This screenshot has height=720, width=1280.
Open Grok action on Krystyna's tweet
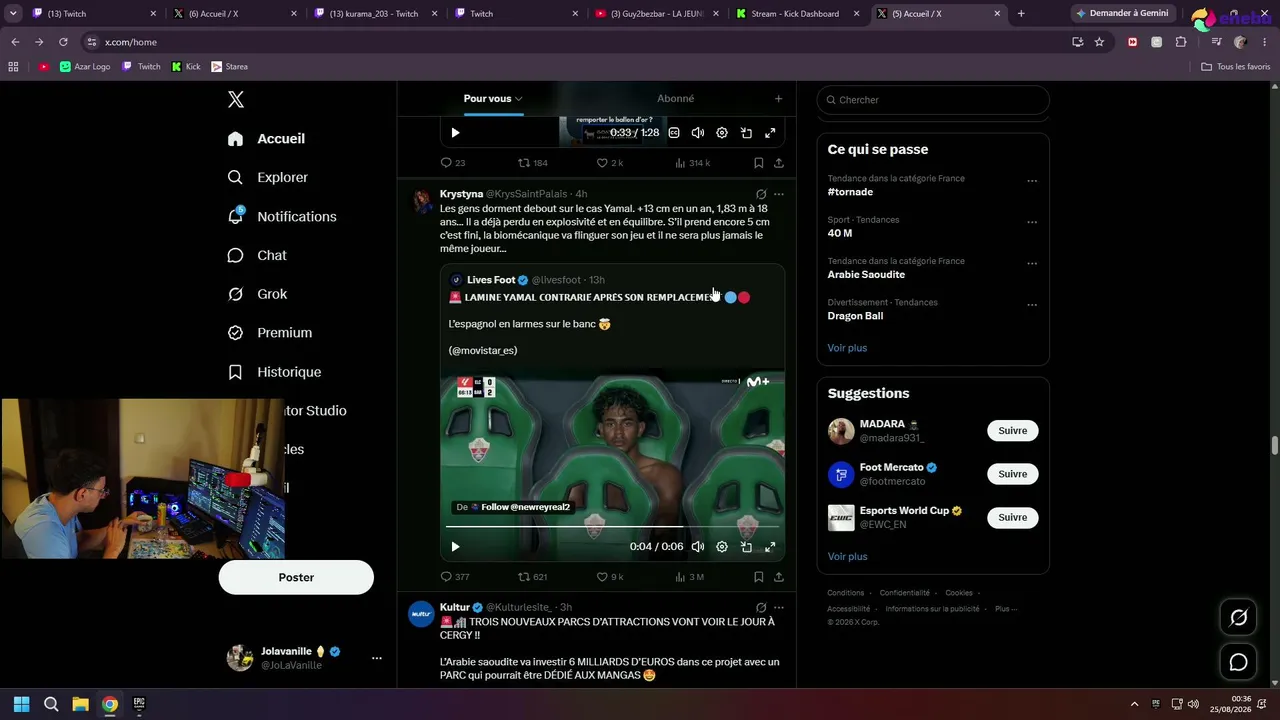[x=761, y=194]
